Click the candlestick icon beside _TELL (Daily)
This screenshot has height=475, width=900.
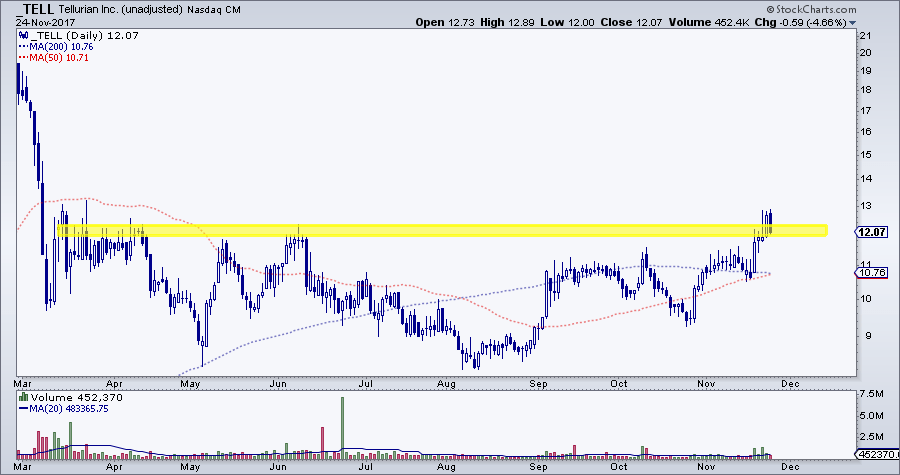click(22, 35)
